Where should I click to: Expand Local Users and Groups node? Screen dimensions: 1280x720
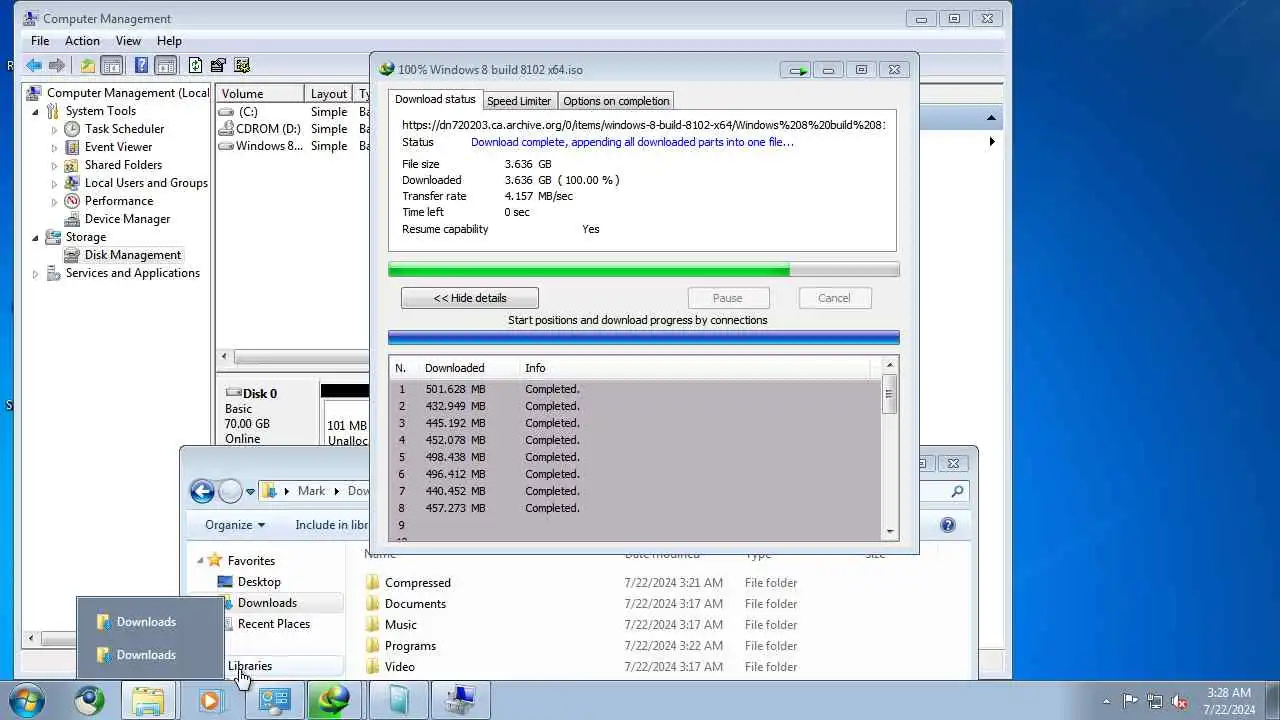[x=54, y=183]
